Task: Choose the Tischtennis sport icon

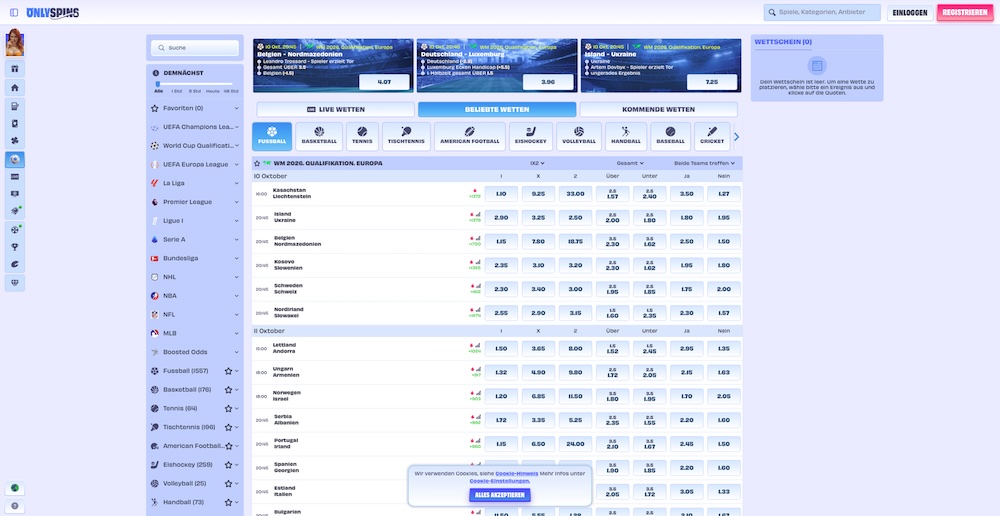Action: pyautogui.click(x=406, y=136)
